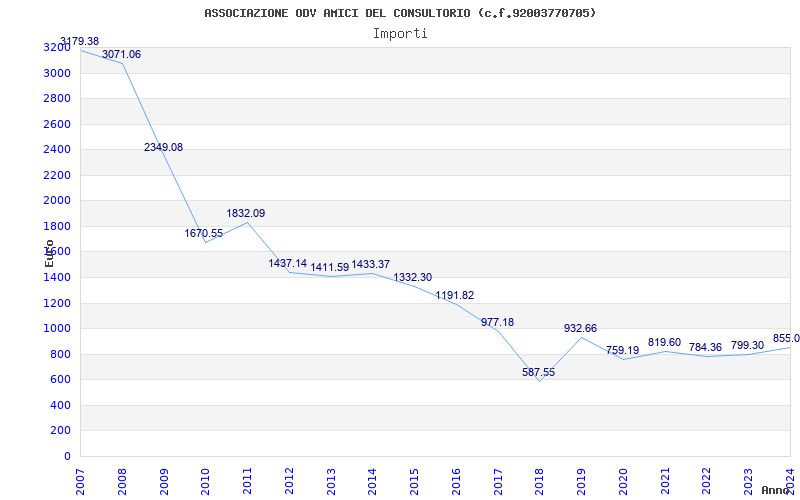Screen dimensions: 800x500
Task: Click the data label 1437.14
Action: click(x=288, y=263)
